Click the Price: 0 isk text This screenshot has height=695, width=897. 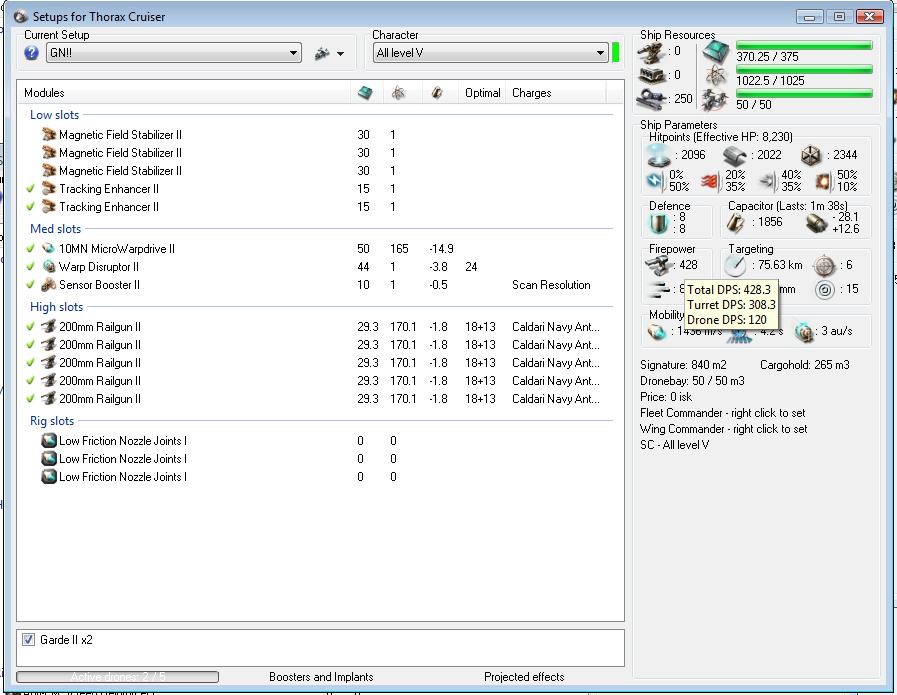[x=666, y=397]
